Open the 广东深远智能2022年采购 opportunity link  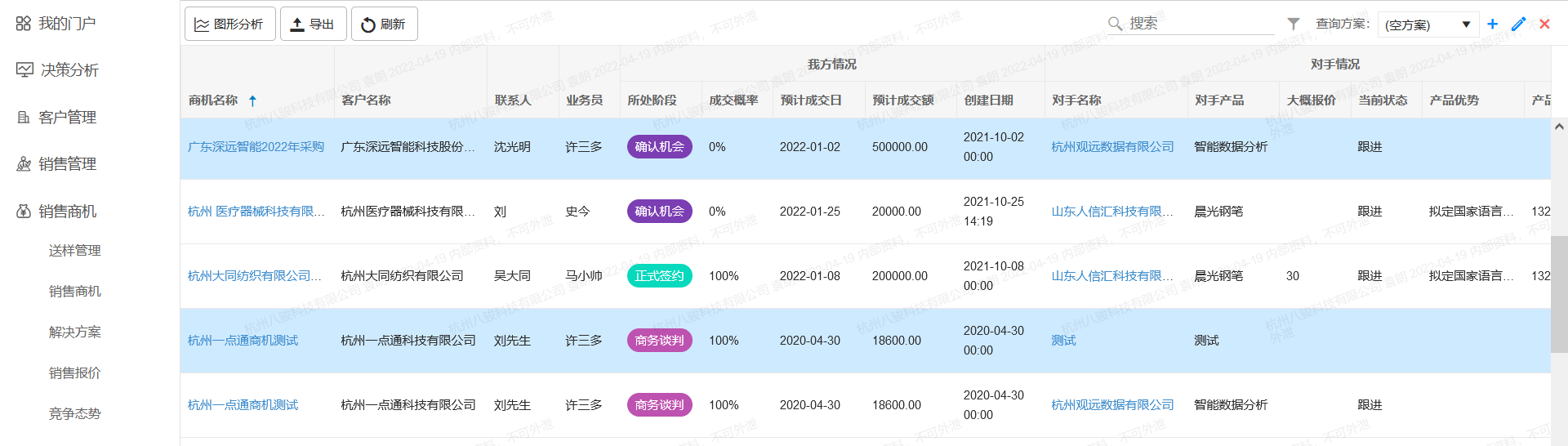tap(256, 147)
